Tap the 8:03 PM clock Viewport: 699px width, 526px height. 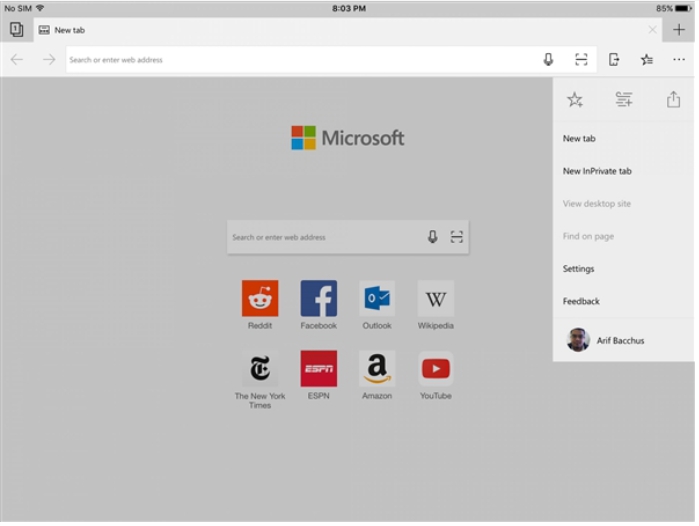click(349, 8)
